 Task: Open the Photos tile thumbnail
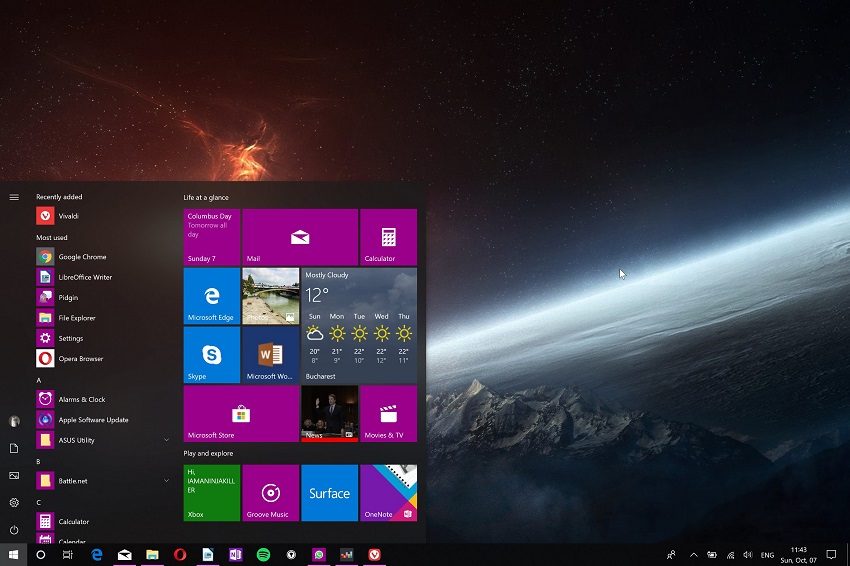tap(270, 296)
